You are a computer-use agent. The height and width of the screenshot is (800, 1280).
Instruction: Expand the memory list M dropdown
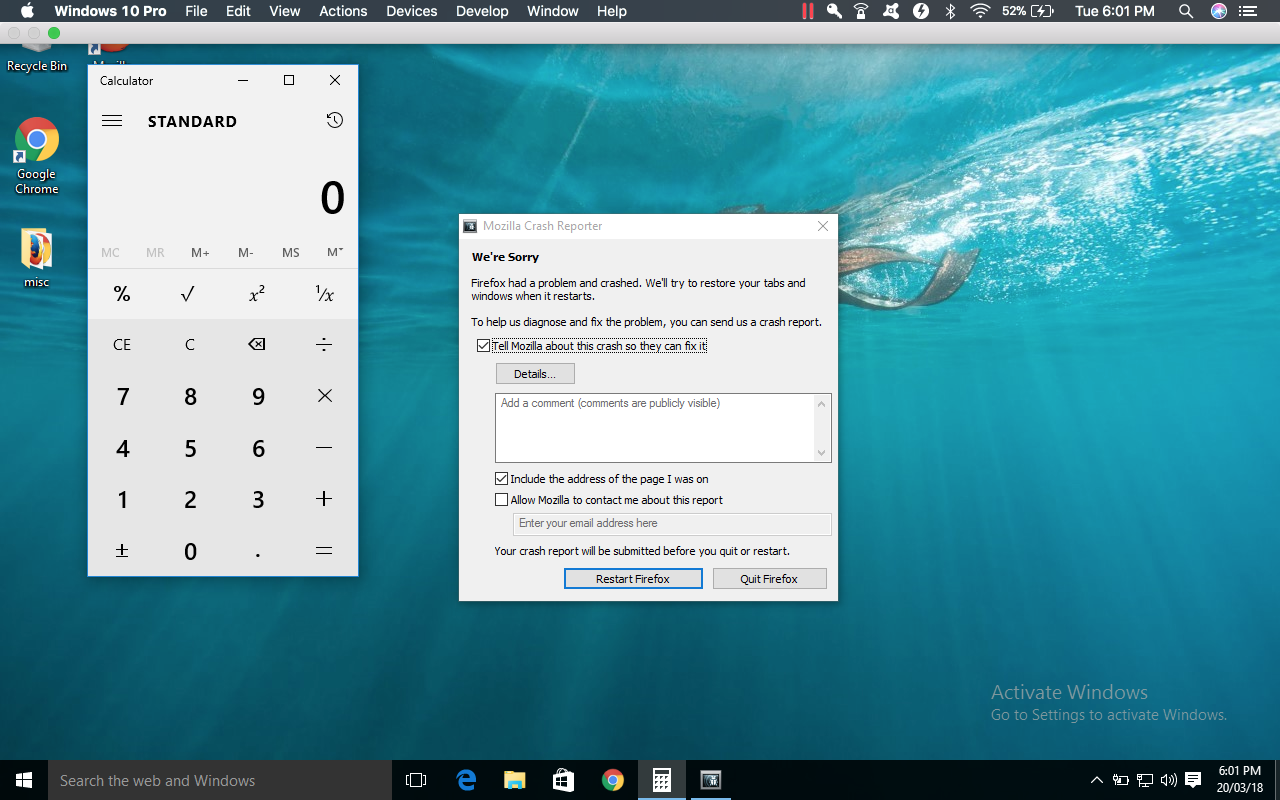335,253
